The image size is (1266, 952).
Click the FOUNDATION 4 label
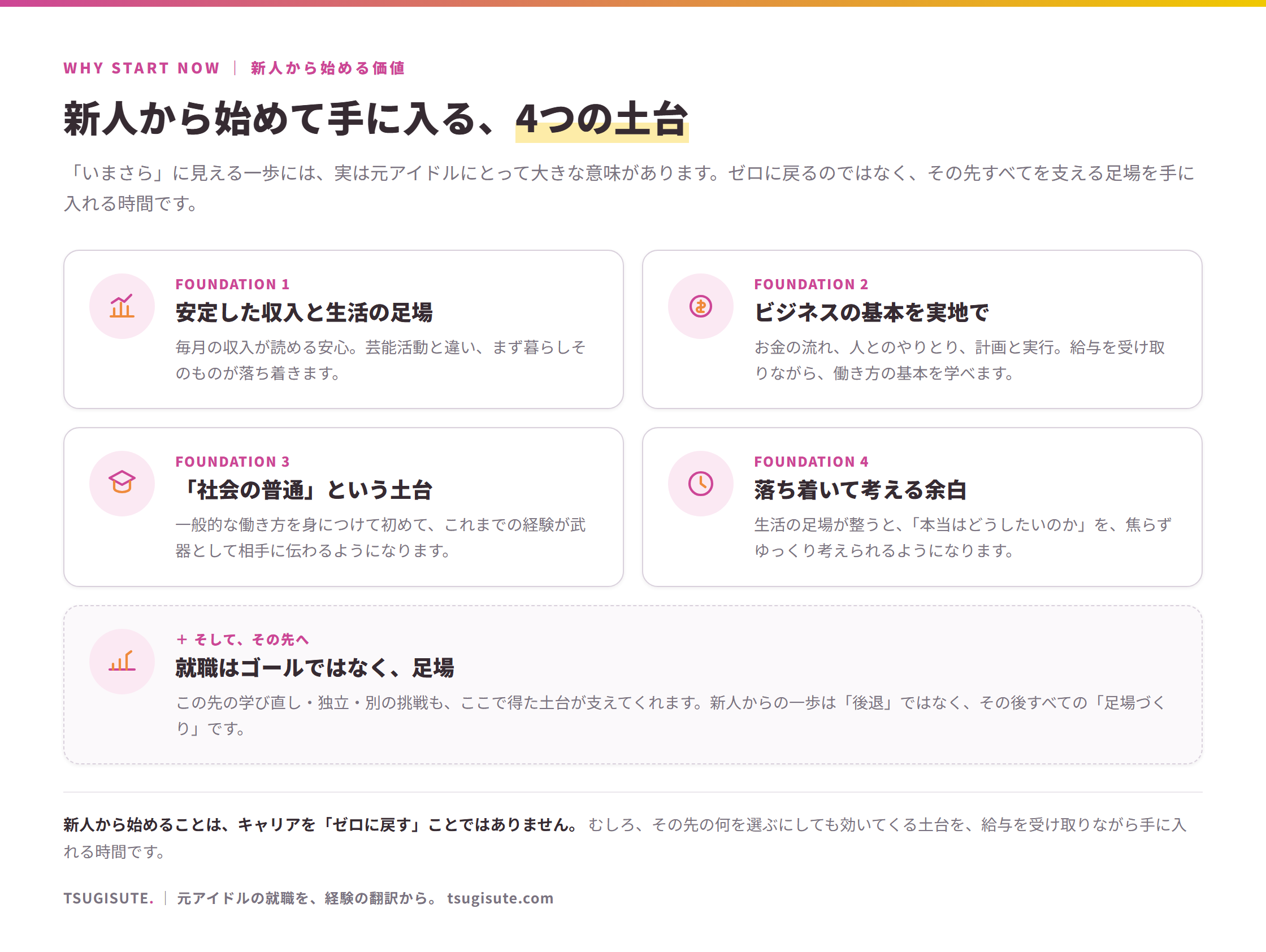pos(811,462)
